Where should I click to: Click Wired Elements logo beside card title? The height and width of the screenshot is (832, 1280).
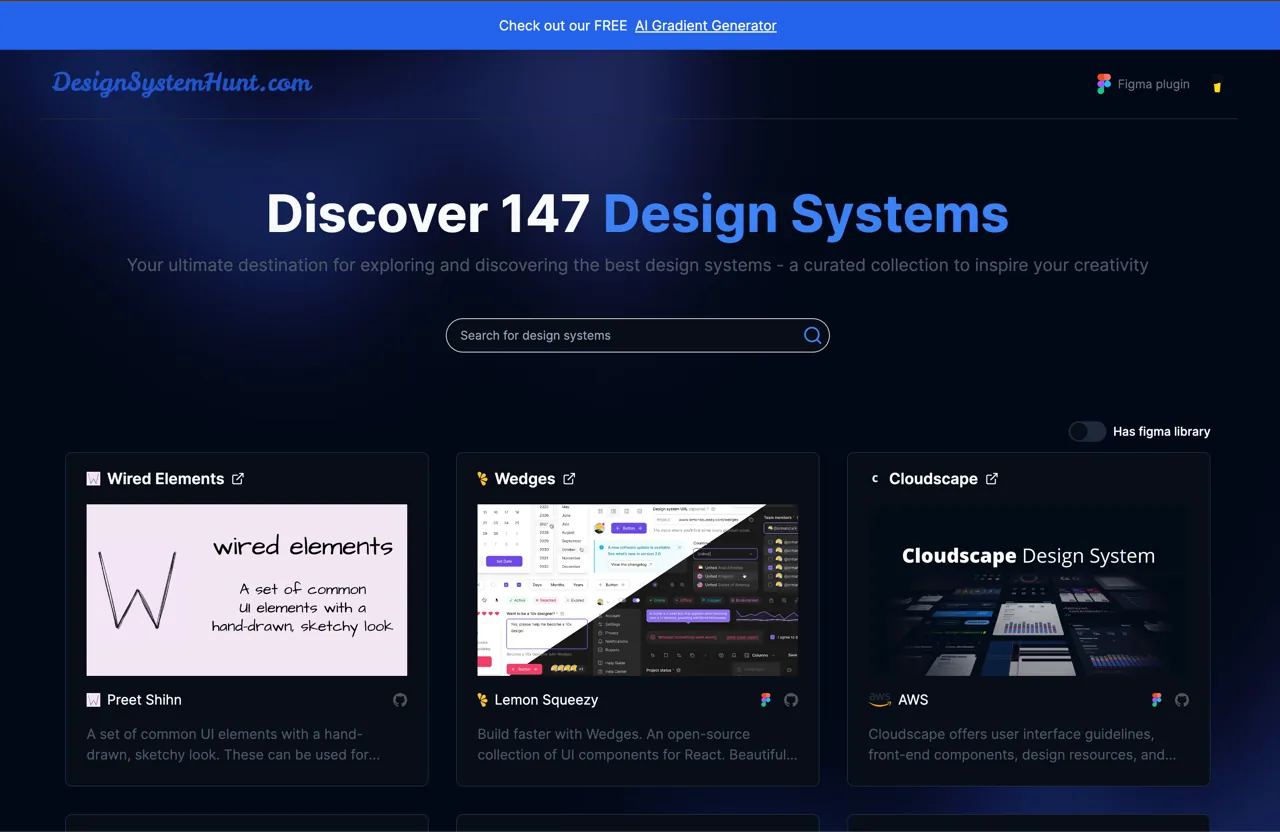[93, 479]
